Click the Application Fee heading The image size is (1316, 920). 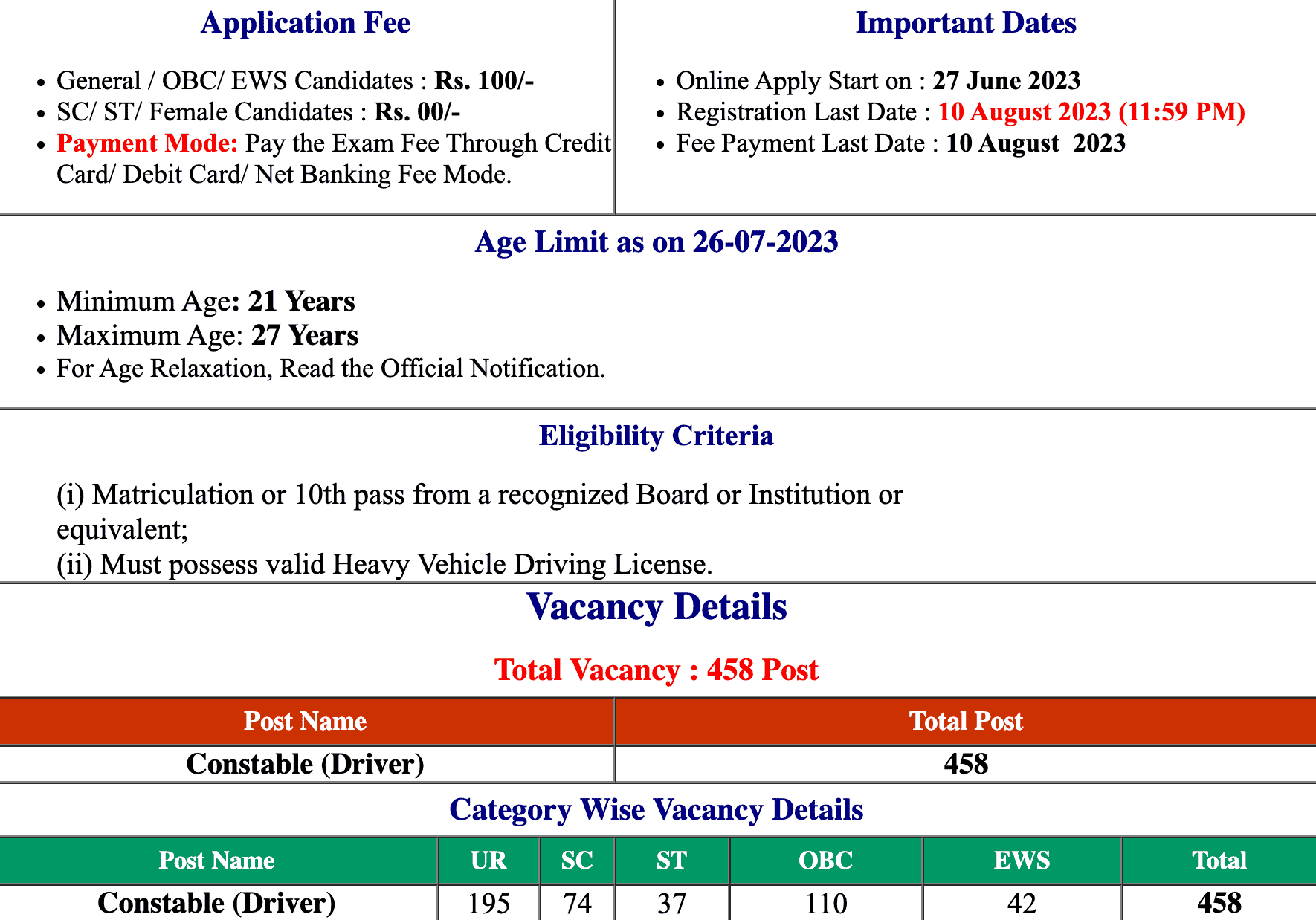[x=305, y=23]
